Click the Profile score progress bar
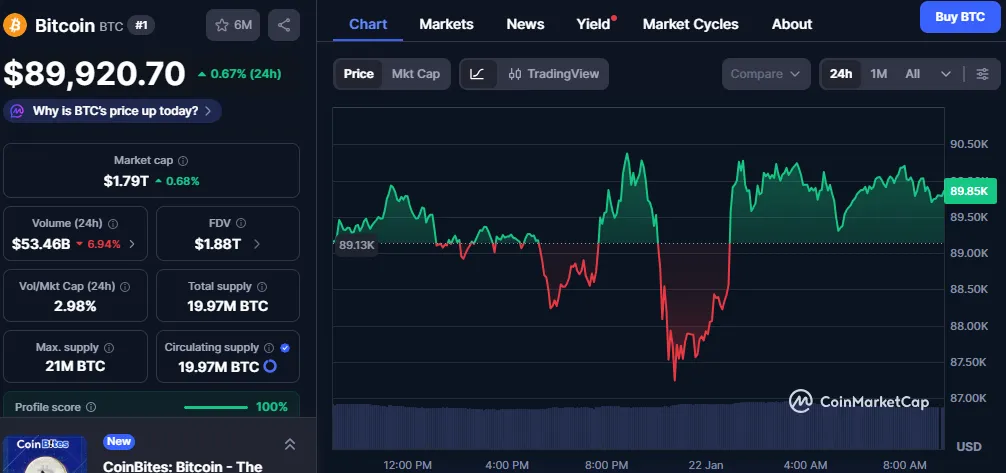 pyautogui.click(x=216, y=407)
